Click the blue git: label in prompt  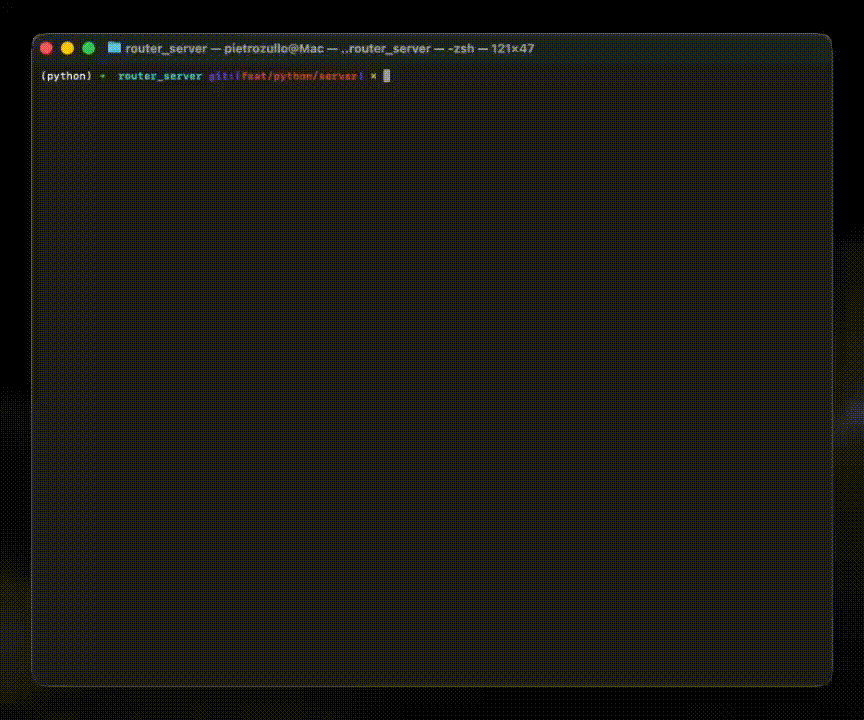point(221,76)
